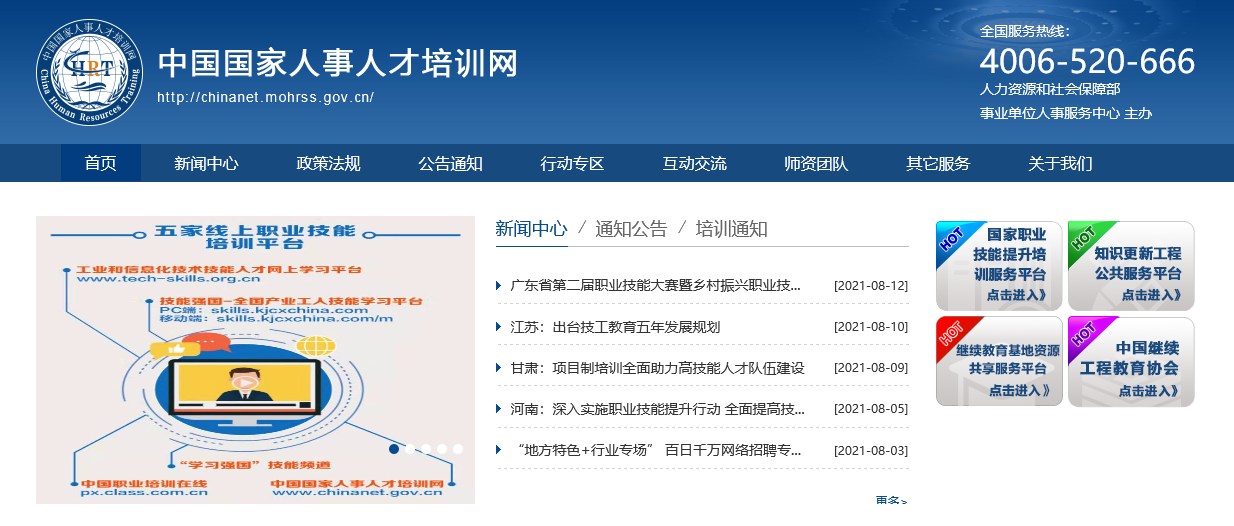Click the date [2021-08-05]
This screenshot has height=526, width=1234.
[x=871, y=409]
